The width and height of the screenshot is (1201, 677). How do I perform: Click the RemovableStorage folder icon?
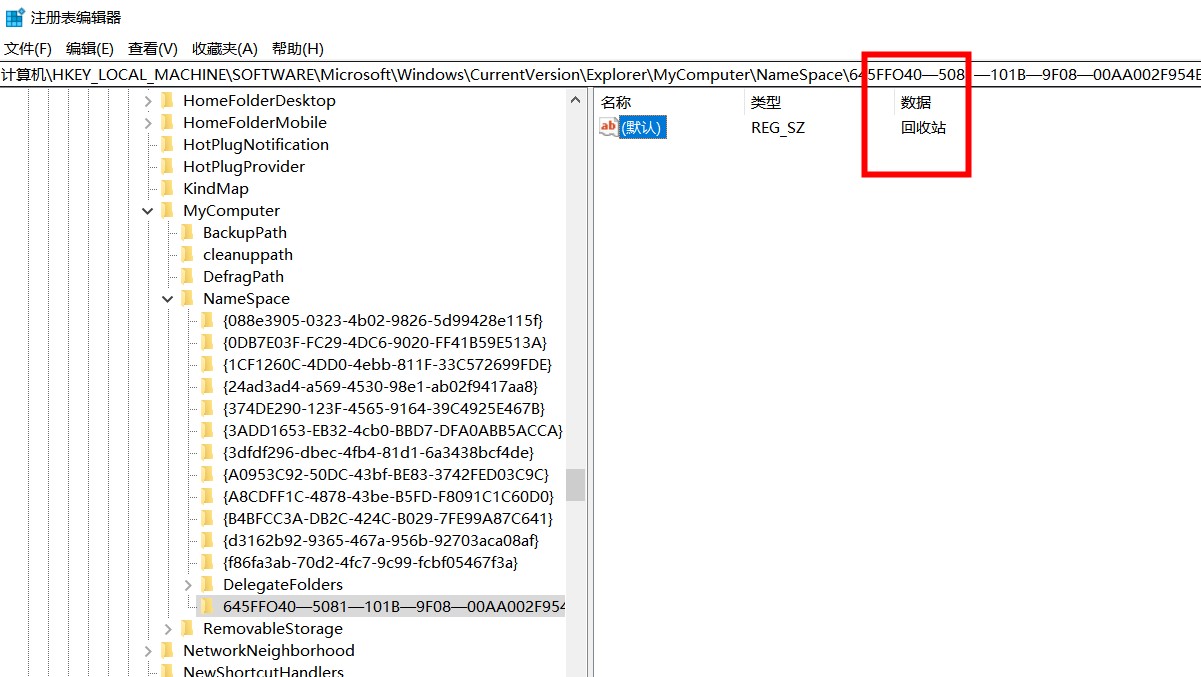(187, 628)
